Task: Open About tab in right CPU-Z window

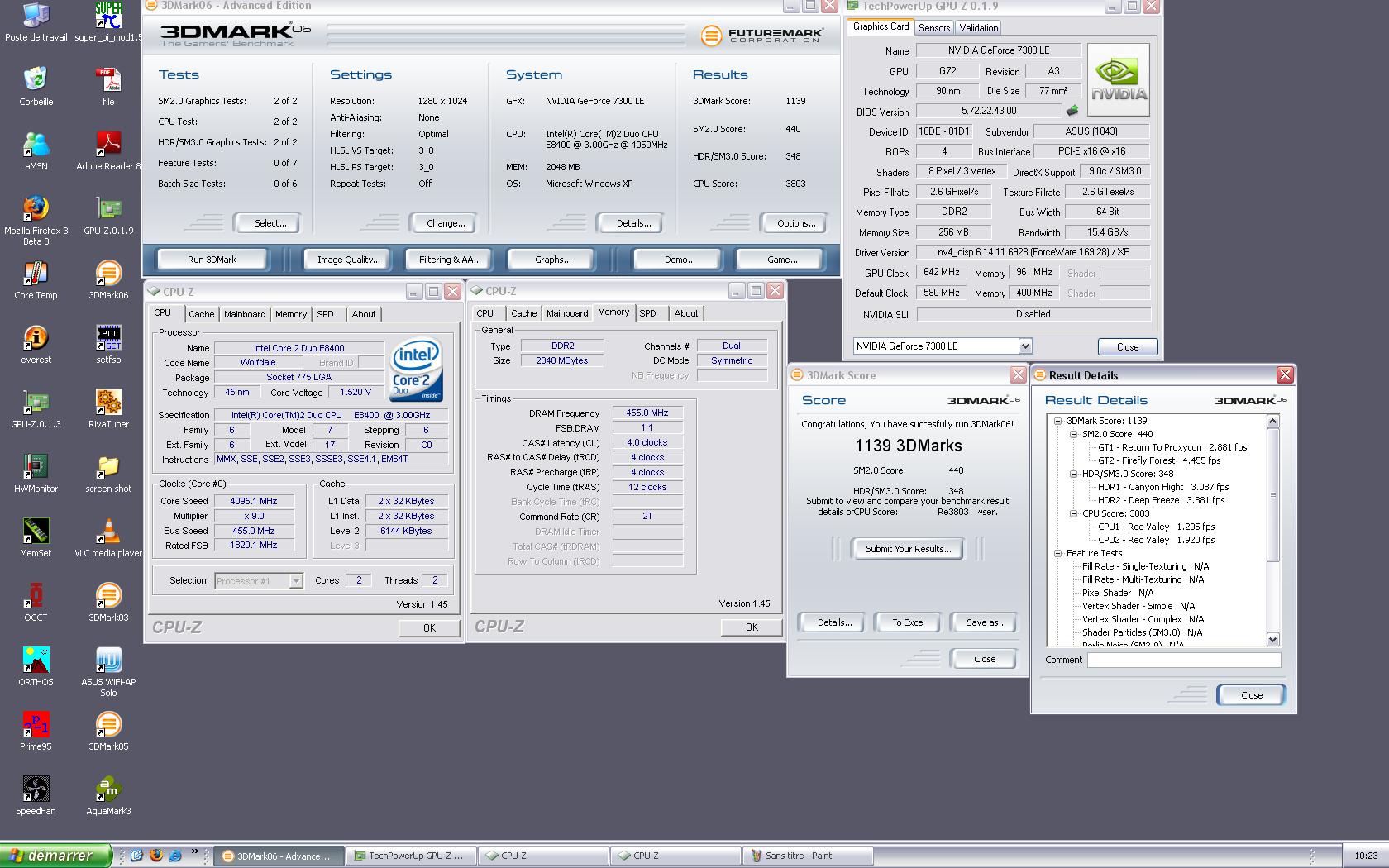Action: (686, 313)
